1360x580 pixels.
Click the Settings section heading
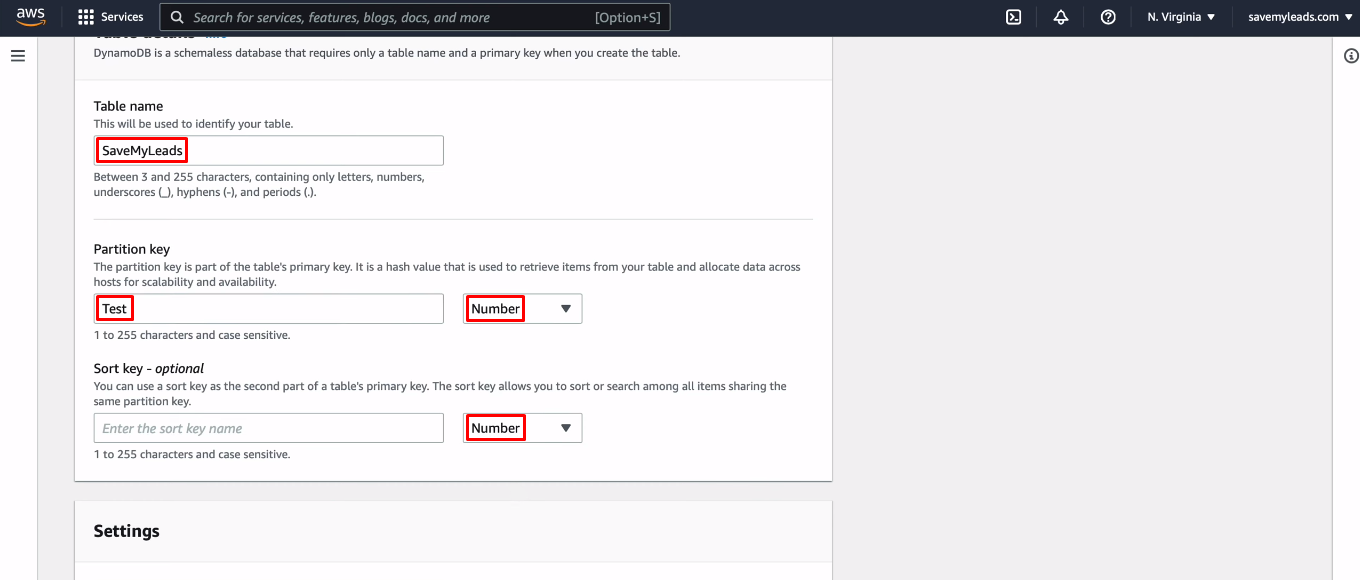pos(126,531)
